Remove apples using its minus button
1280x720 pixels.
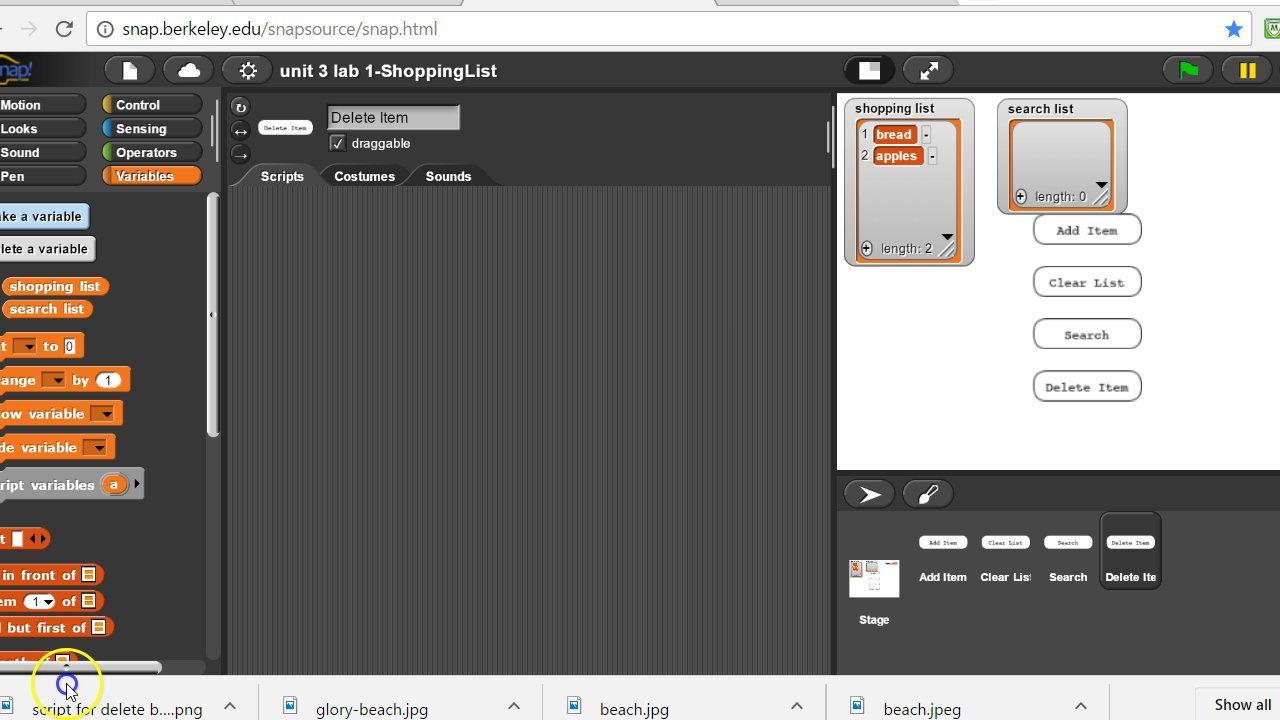point(932,156)
